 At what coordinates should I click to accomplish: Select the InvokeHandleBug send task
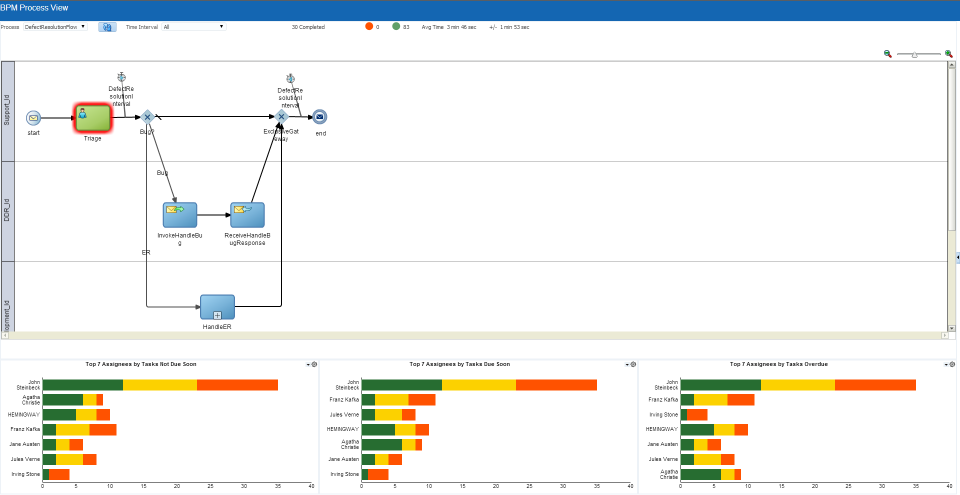click(x=180, y=215)
